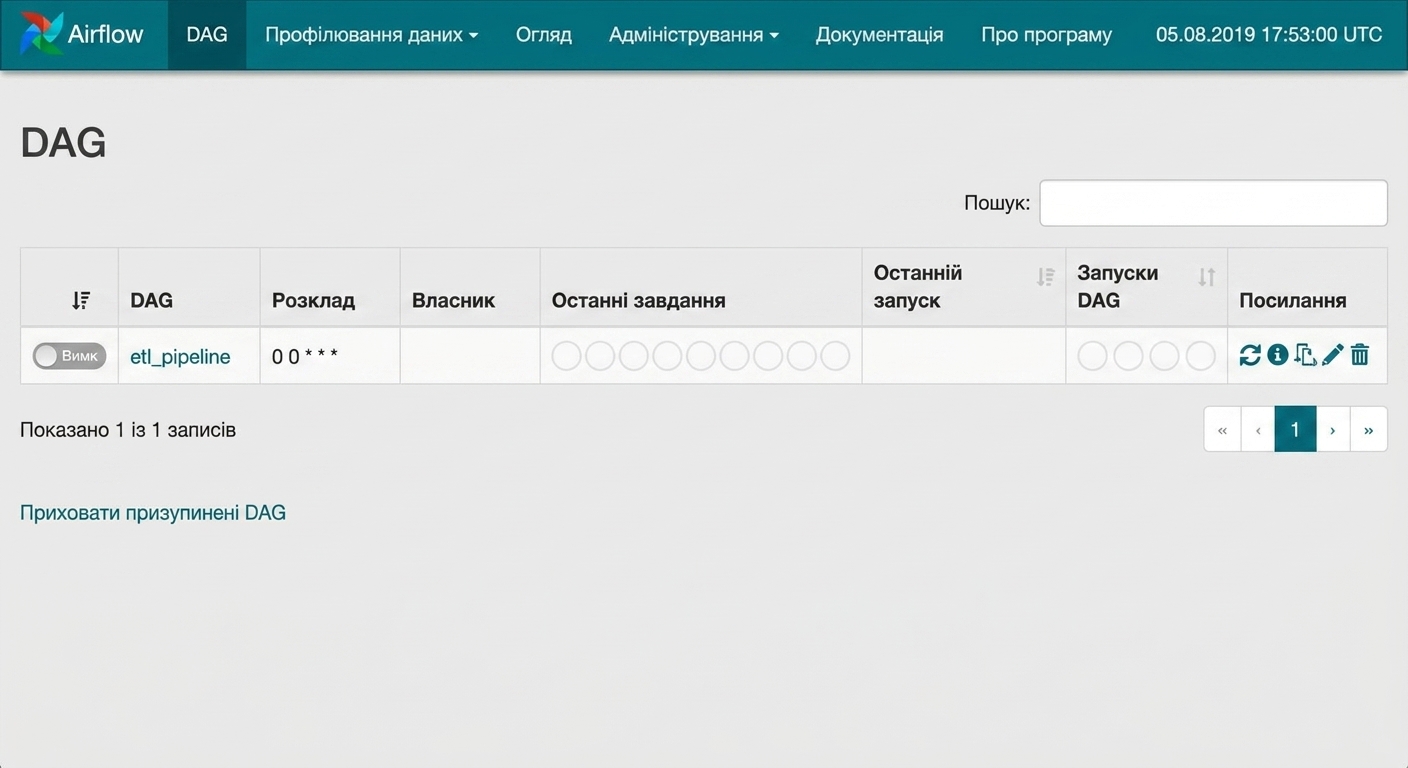Image resolution: width=1408 pixels, height=768 pixels.
Task: Open the Огляд menu item
Action: point(544,35)
